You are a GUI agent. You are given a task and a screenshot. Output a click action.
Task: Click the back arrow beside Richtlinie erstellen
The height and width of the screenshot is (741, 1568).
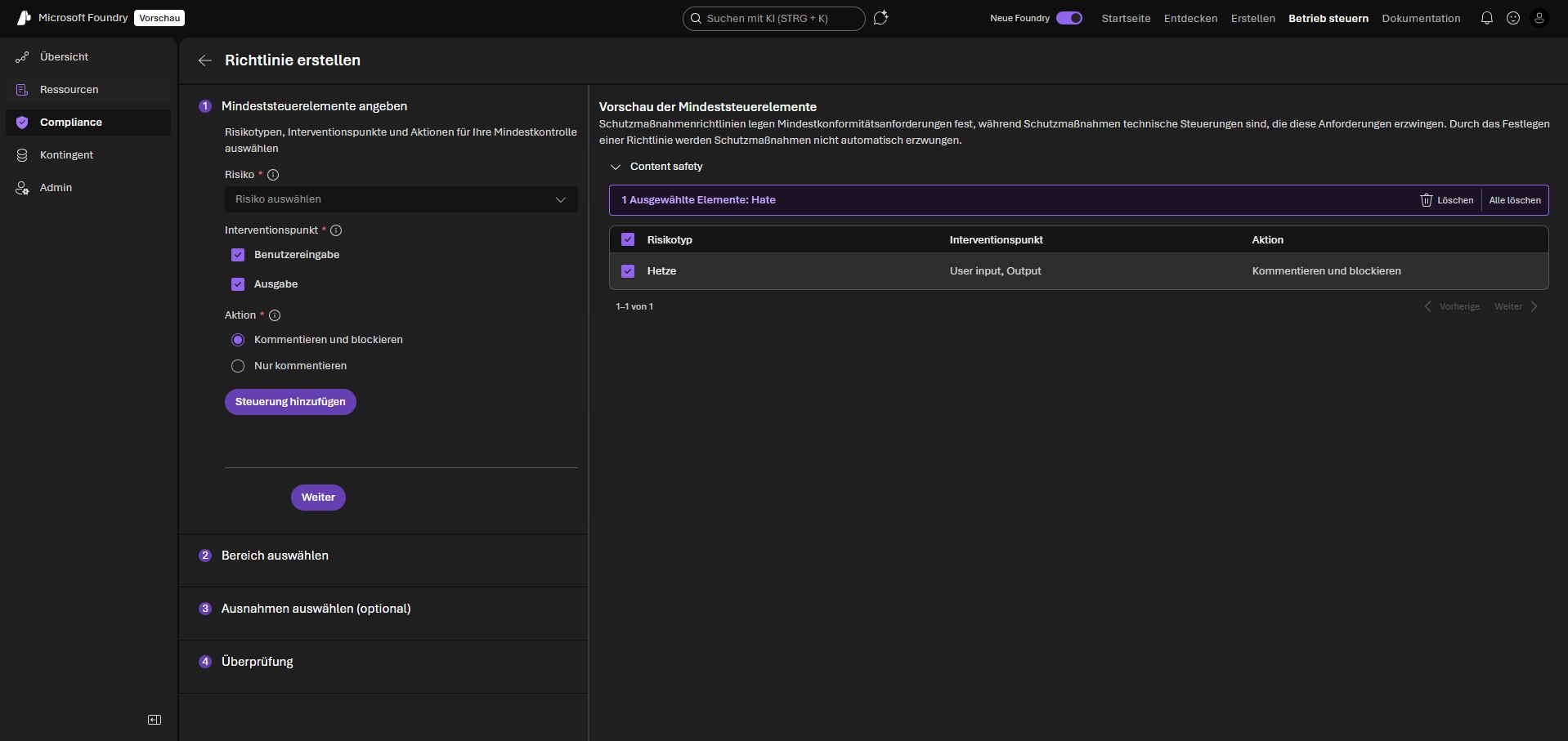pyautogui.click(x=205, y=60)
